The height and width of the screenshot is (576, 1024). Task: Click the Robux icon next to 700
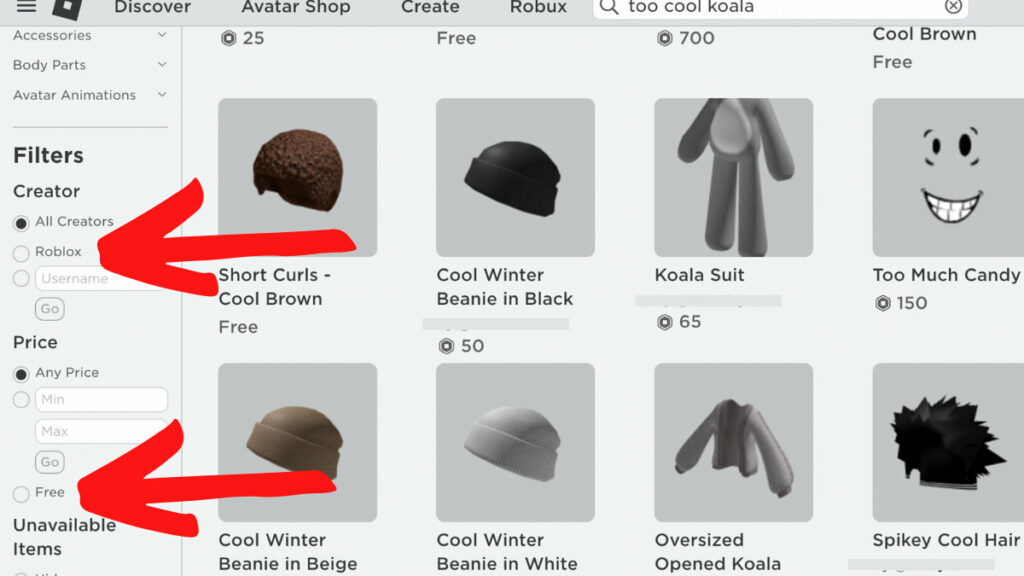tap(665, 38)
